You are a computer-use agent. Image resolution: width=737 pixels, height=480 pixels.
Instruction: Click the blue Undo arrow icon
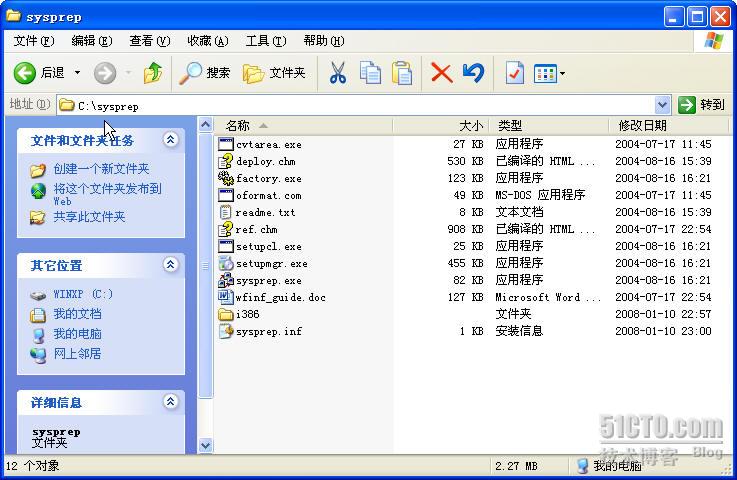pyautogui.click(x=473, y=73)
